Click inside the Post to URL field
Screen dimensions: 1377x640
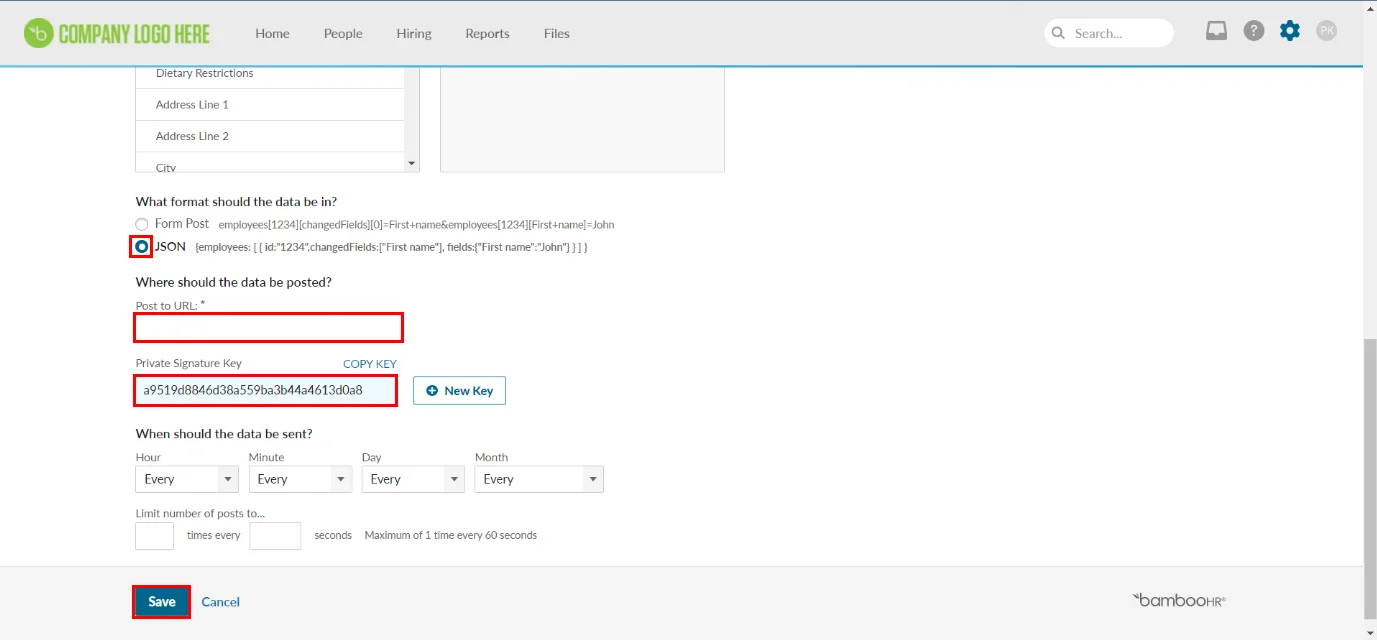268,327
